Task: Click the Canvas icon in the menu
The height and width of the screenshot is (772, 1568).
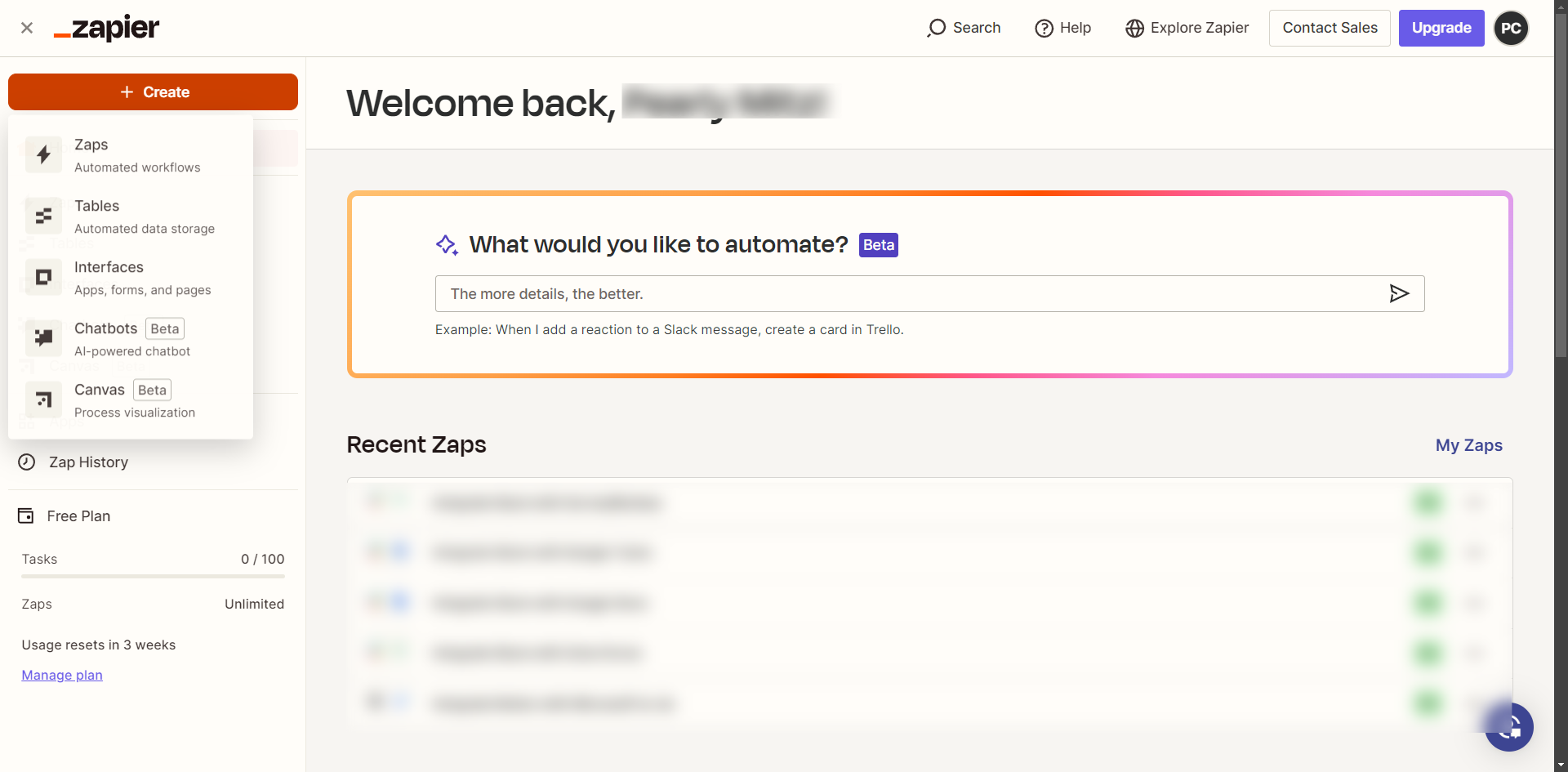Action: point(43,399)
